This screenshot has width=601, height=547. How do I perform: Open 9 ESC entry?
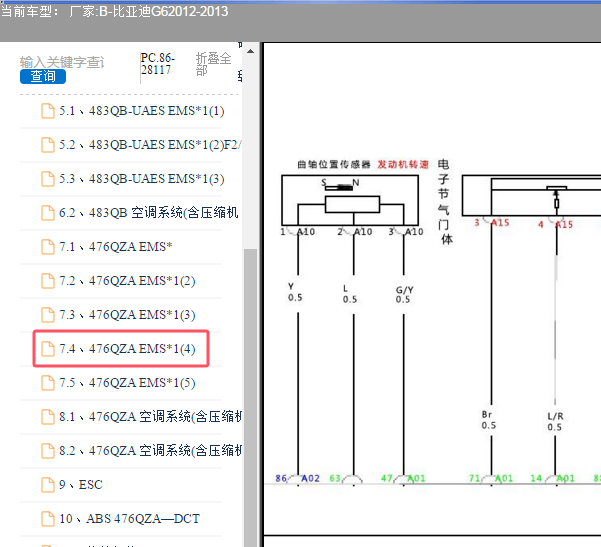pyautogui.click(x=81, y=485)
